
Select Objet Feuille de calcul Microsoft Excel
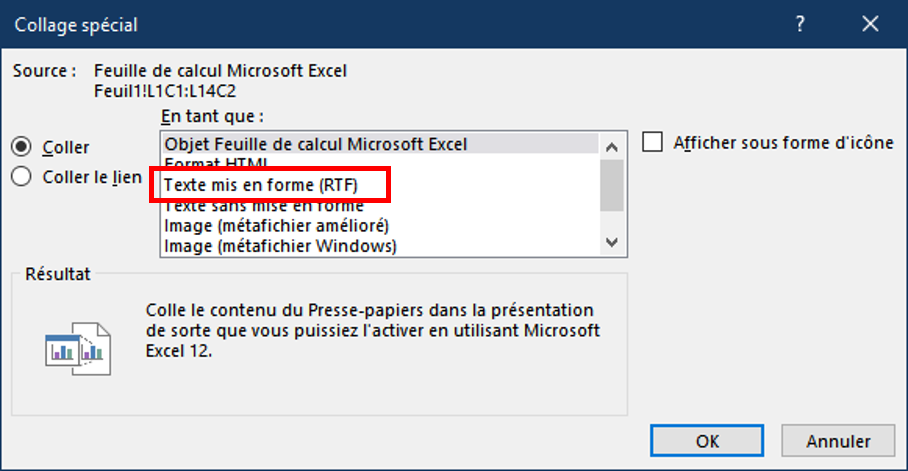(316, 144)
